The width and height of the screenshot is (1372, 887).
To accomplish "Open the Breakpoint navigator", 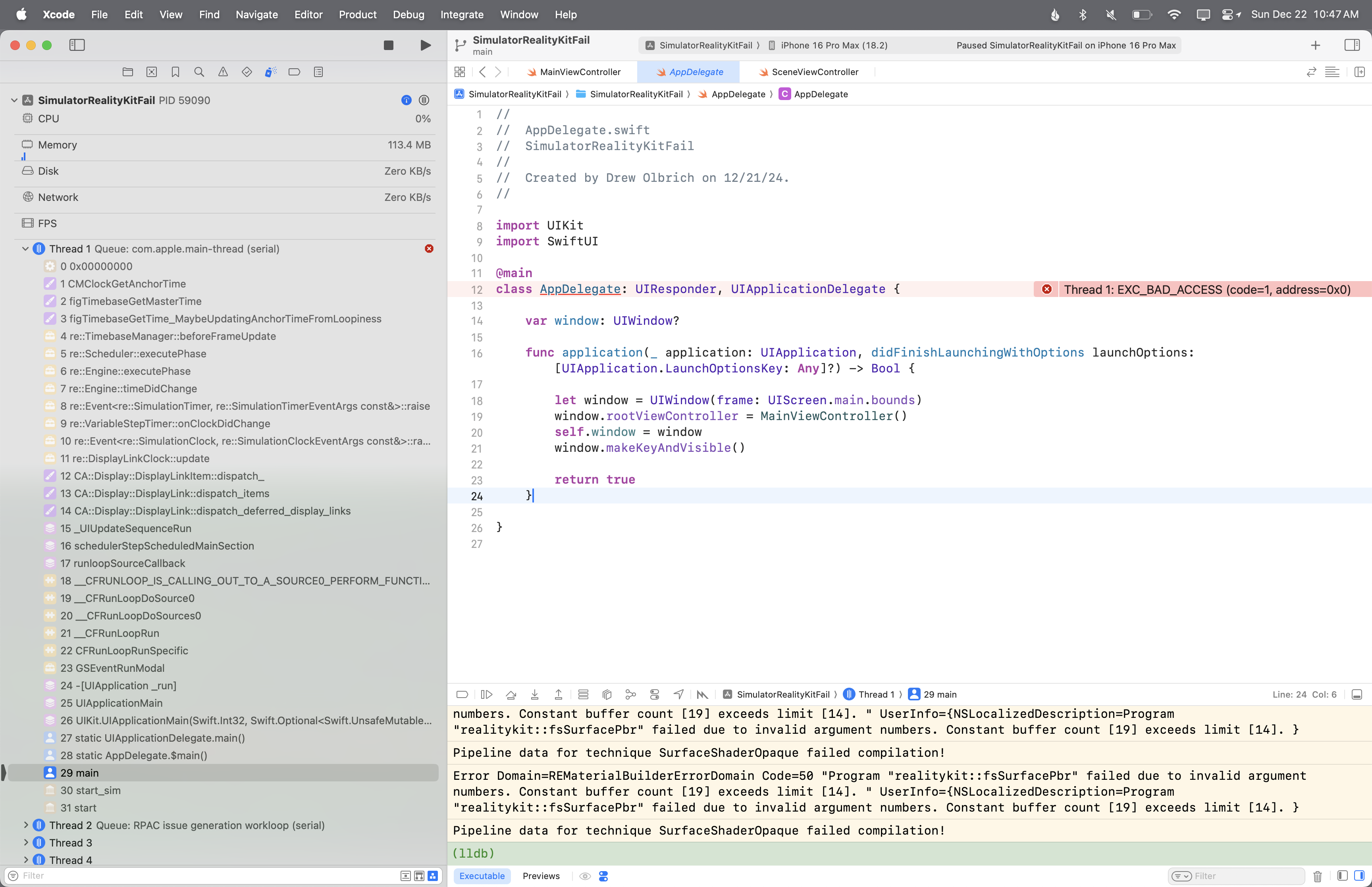I will tap(294, 72).
